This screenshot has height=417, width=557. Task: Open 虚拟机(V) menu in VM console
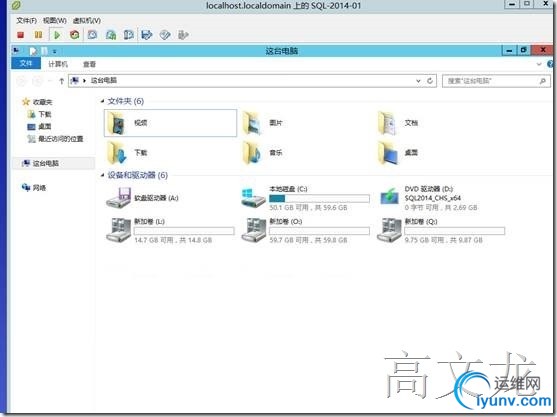87,21
